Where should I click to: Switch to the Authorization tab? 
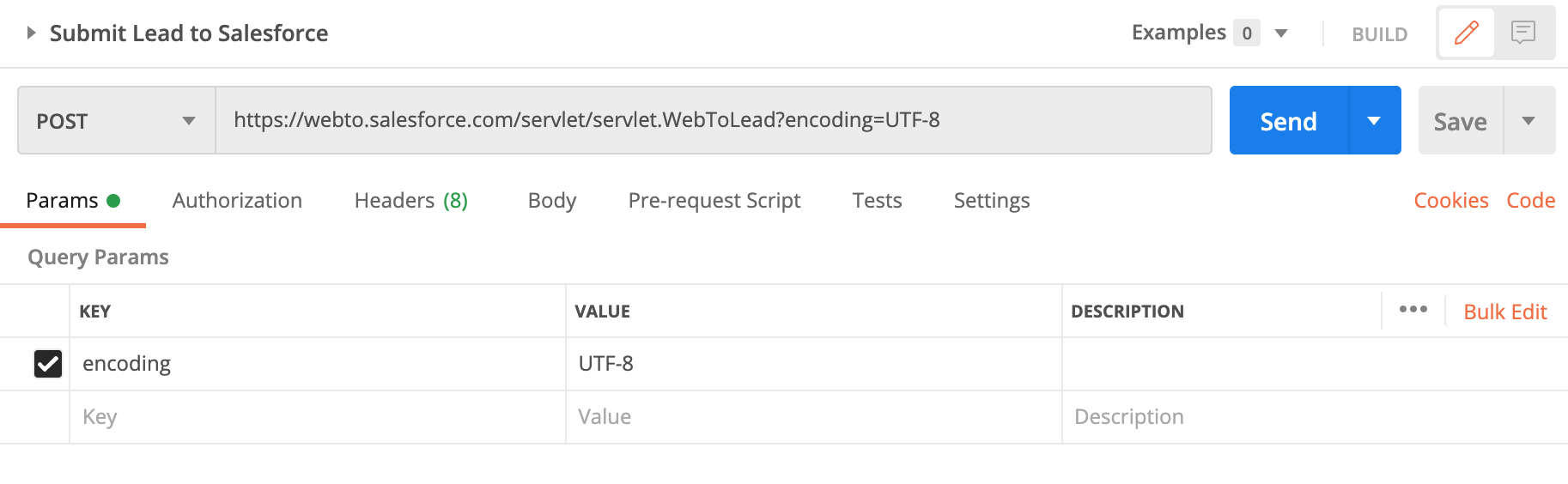click(237, 200)
